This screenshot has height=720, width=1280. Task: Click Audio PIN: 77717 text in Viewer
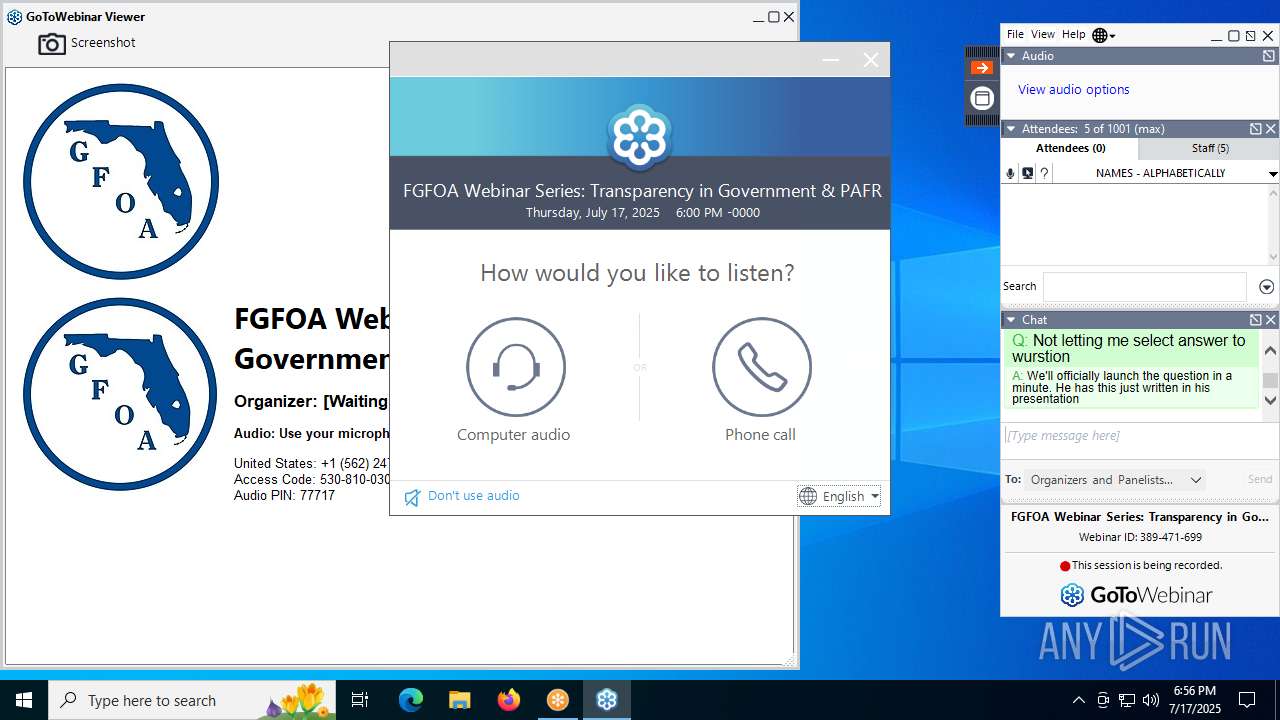coord(284,495)
